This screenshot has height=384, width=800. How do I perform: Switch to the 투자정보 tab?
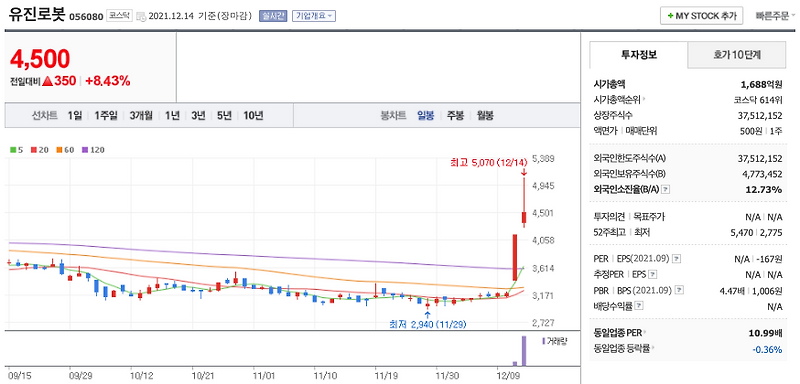[639, 55]
